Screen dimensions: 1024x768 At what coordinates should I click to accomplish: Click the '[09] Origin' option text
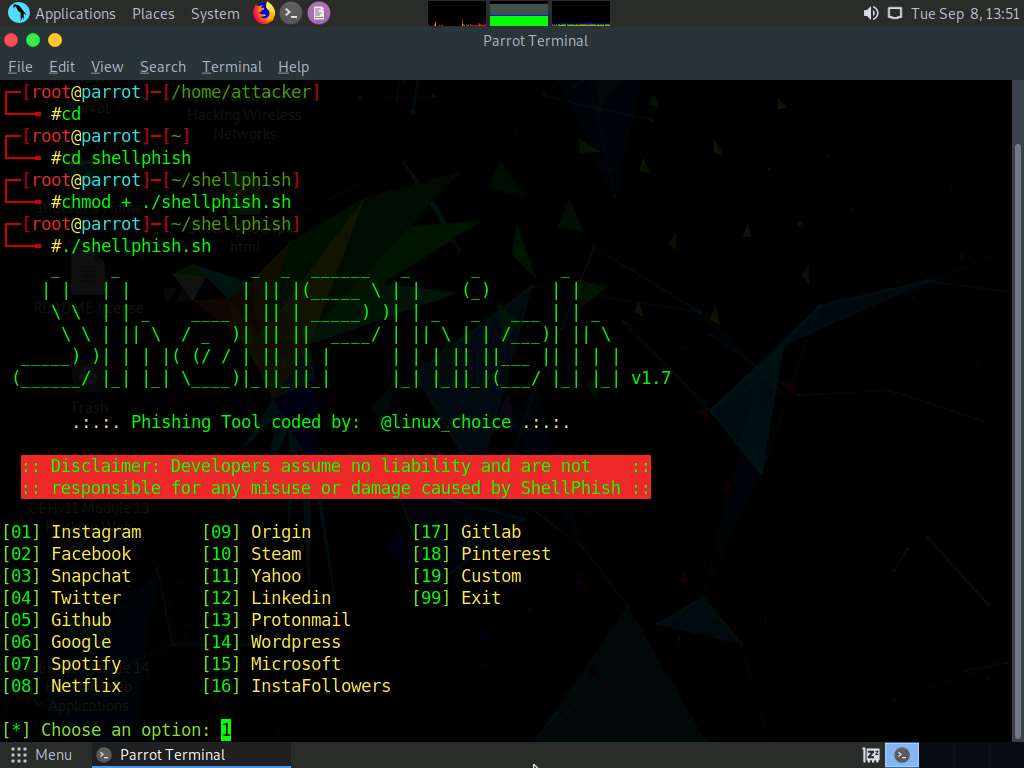pyautogui.click(x=257, y=532)
